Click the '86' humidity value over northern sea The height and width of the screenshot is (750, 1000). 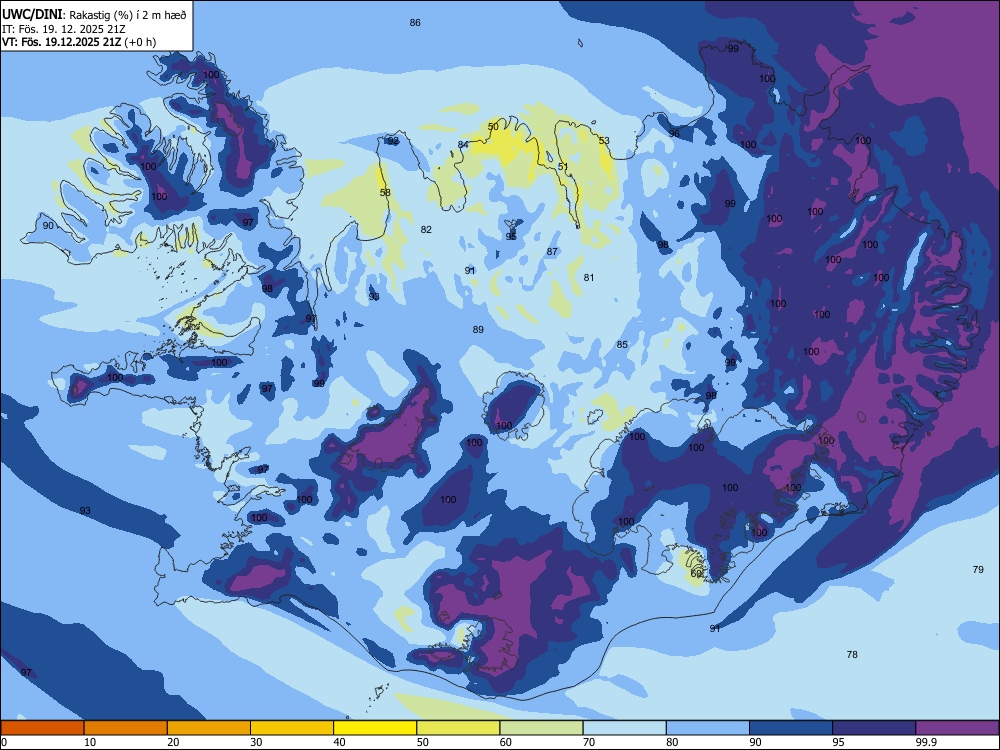pos(415,22)
